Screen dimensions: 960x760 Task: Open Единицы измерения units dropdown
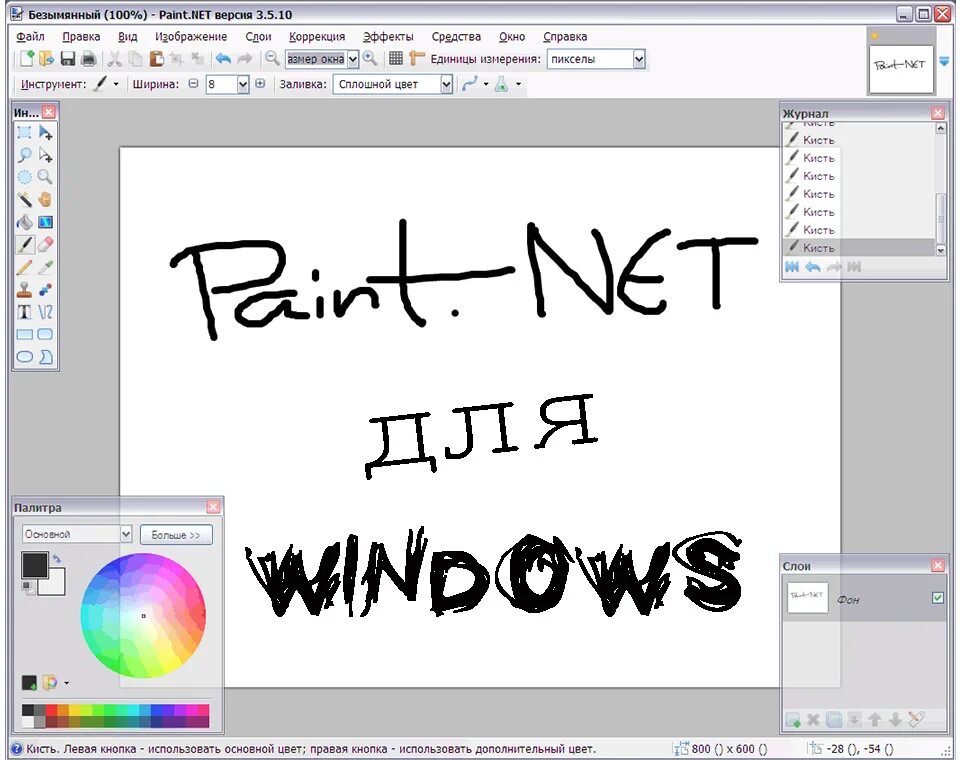click(639, 59)
